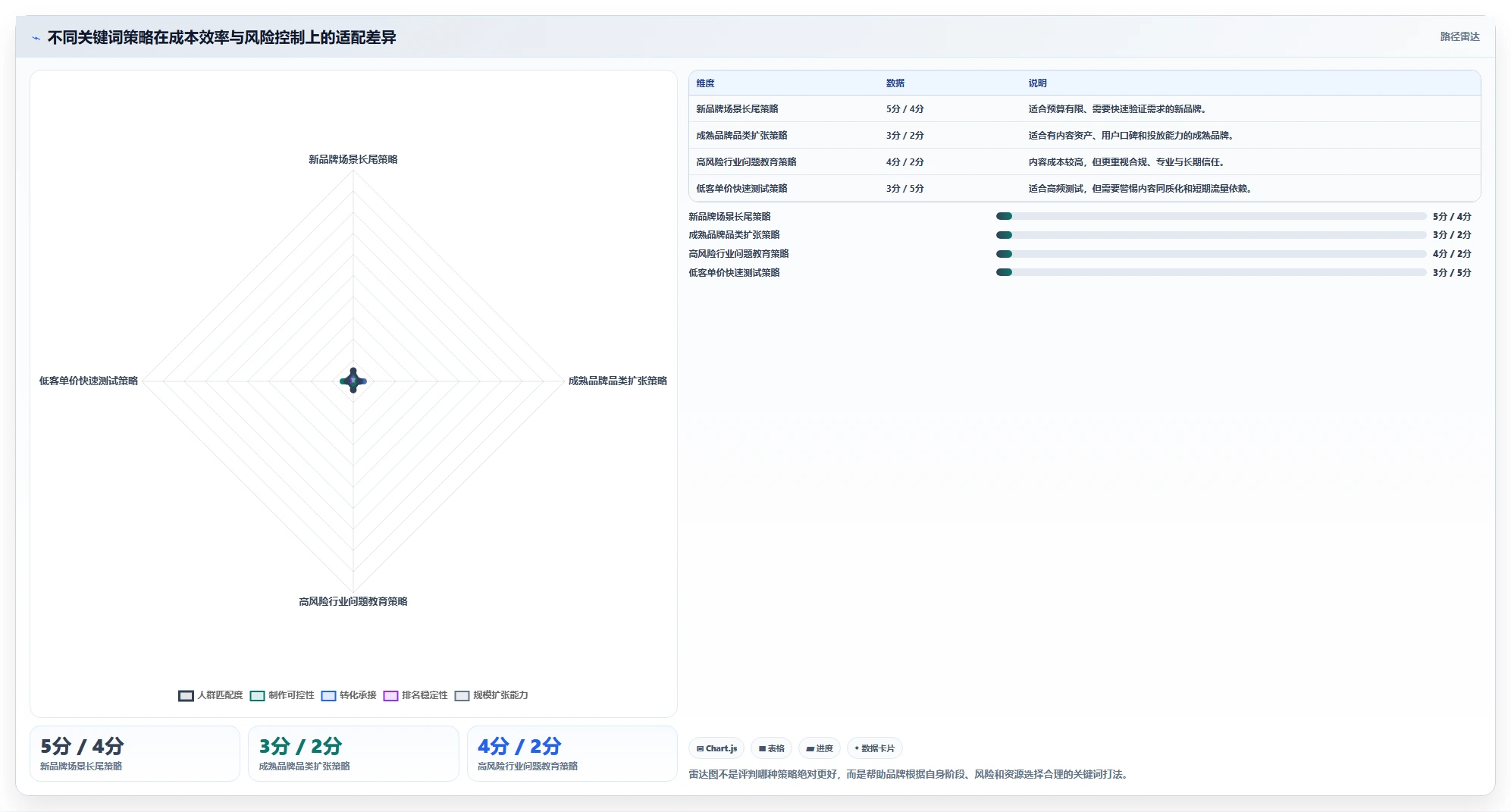Toggle the 排名稳定性 legend item
The width and height of the screenshot is (1511, 812).
click(x=415, y=695)
